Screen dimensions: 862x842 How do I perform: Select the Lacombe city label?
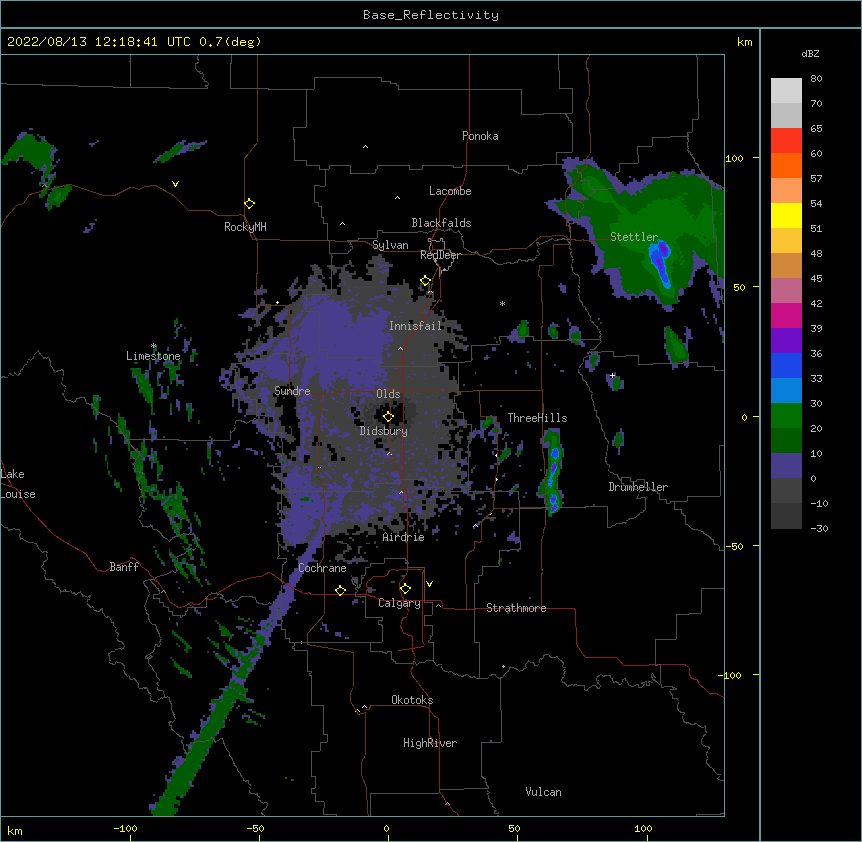(450, 191)
